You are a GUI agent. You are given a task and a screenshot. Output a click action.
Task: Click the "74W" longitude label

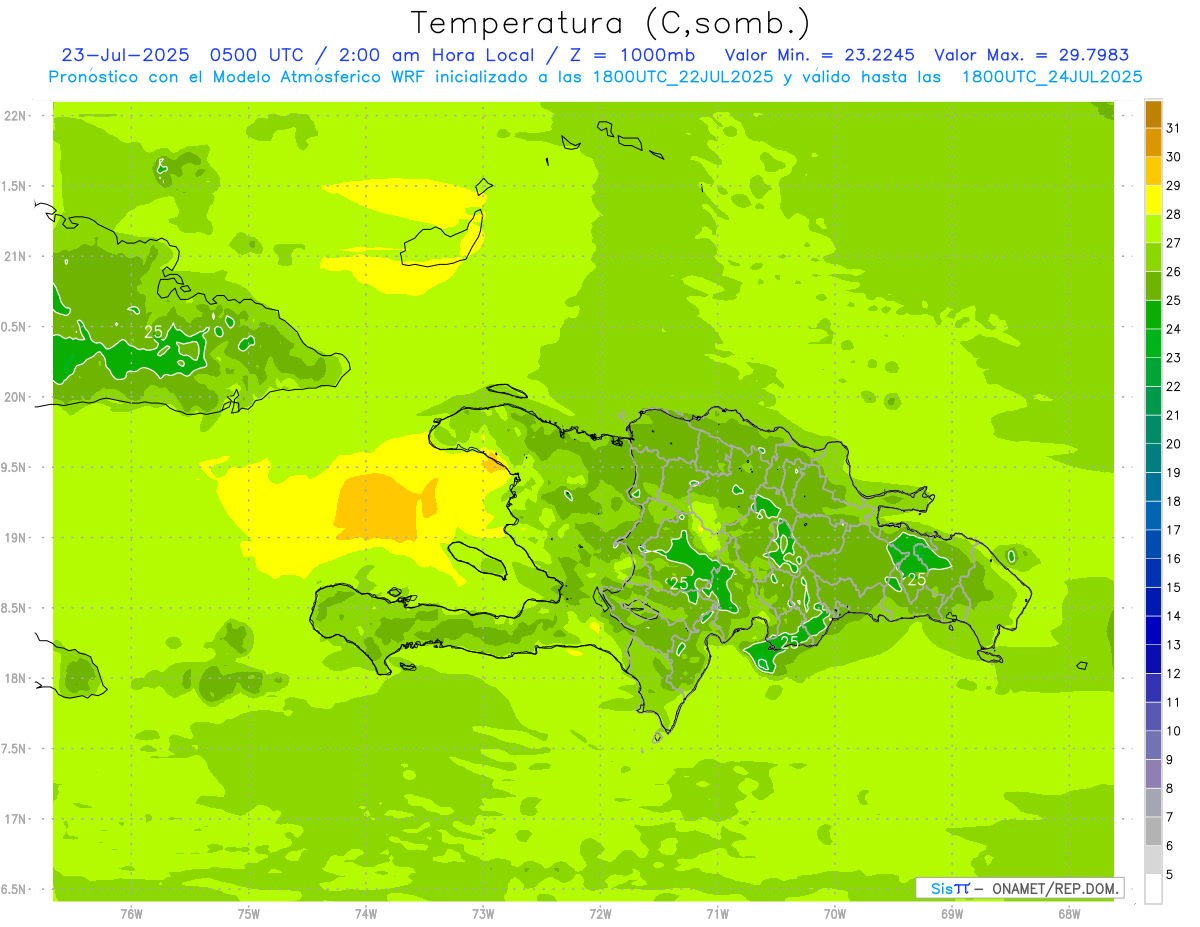[x=366, y=913]
